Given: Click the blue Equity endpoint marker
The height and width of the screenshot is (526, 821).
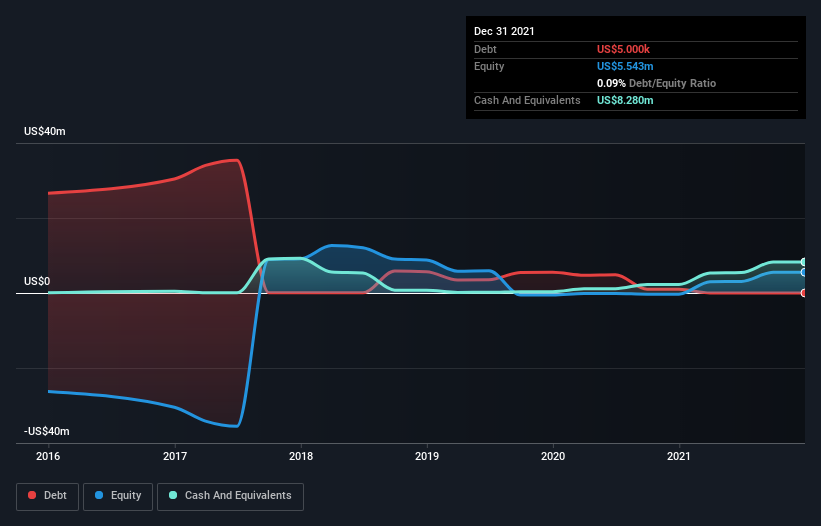Looking at the screenshot, I should [x=804, y=272].
